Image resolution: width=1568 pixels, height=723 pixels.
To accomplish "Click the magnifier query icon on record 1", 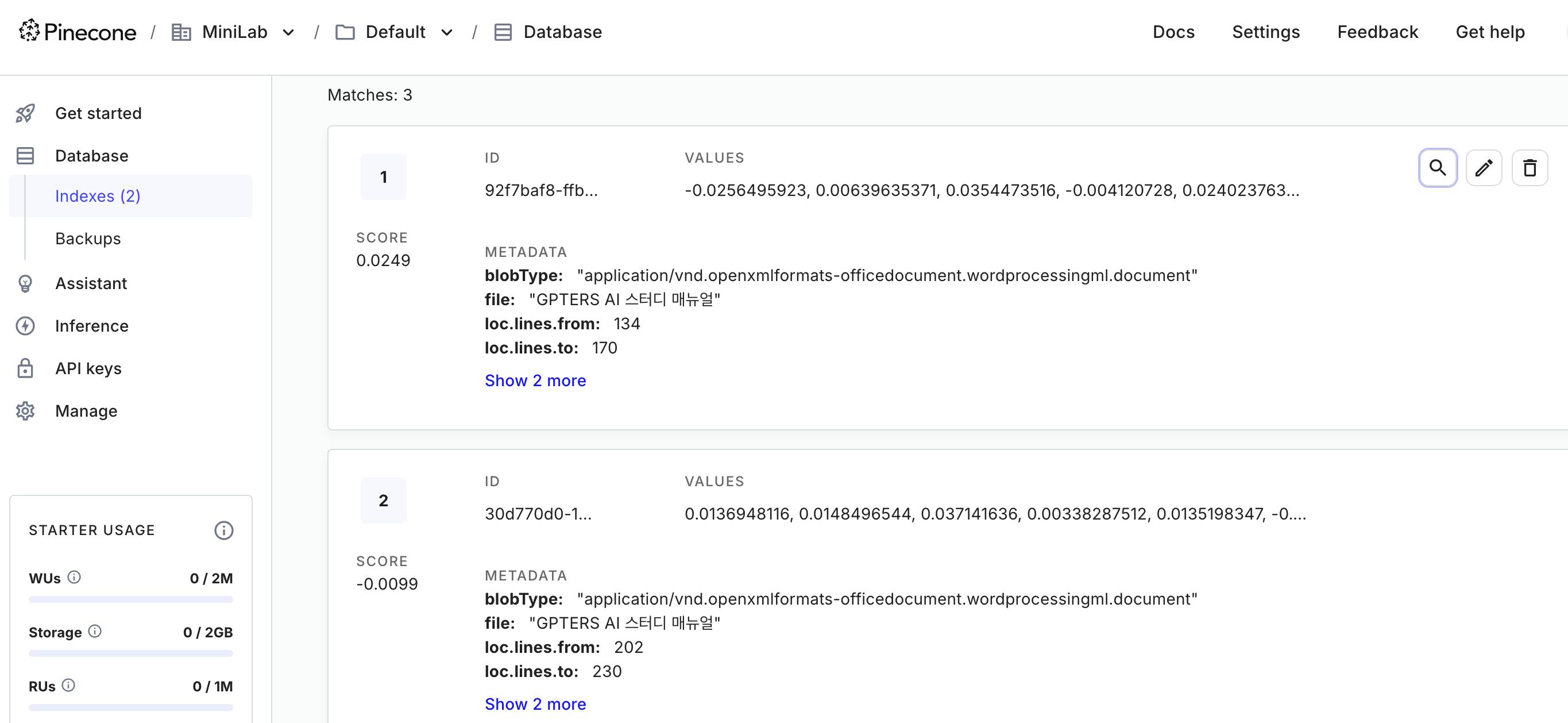I will coord(1437,167).
